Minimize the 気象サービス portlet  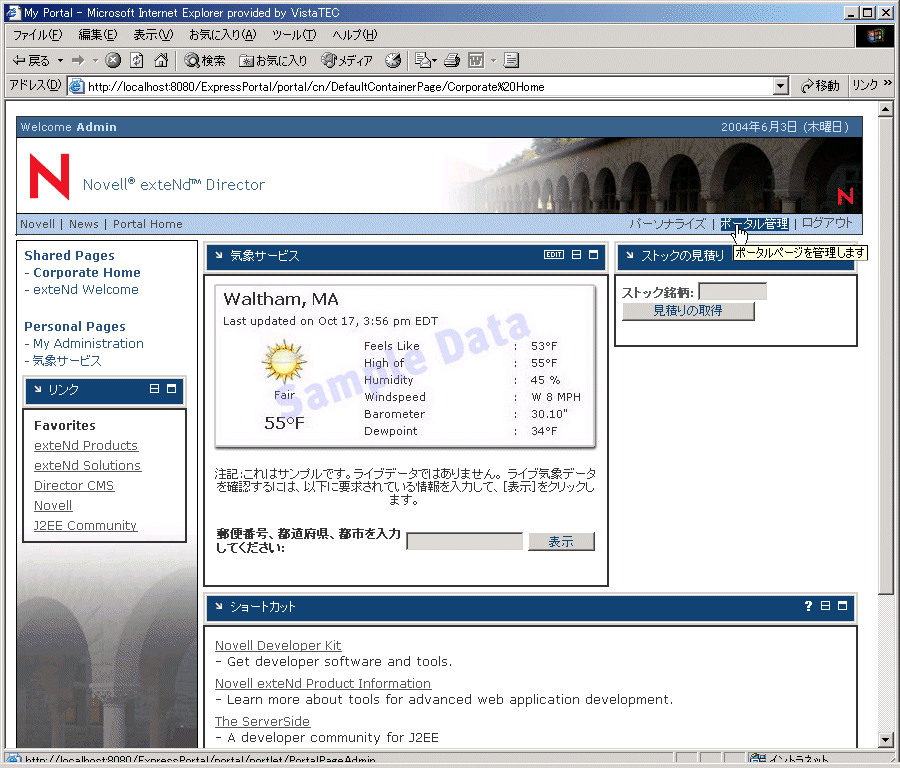point(576,254)
